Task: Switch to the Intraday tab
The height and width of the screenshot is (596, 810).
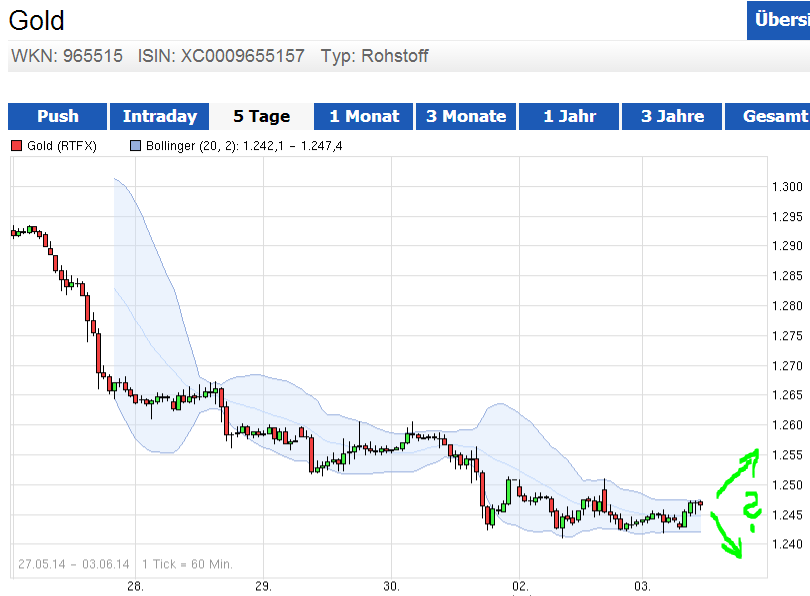Action: pos(160,116)
